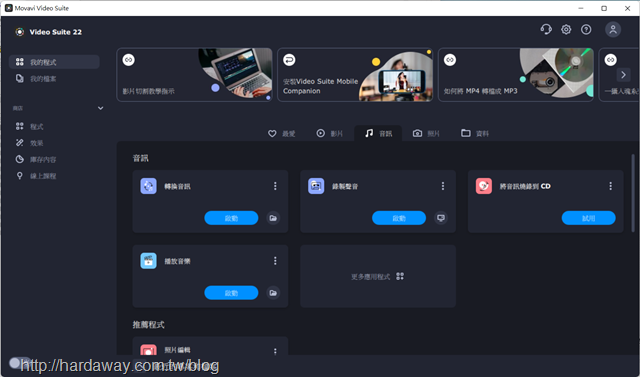Open three-dot menu on 照片編輯 card
Viewport: 640px width, 377px height.
[275, 351]
